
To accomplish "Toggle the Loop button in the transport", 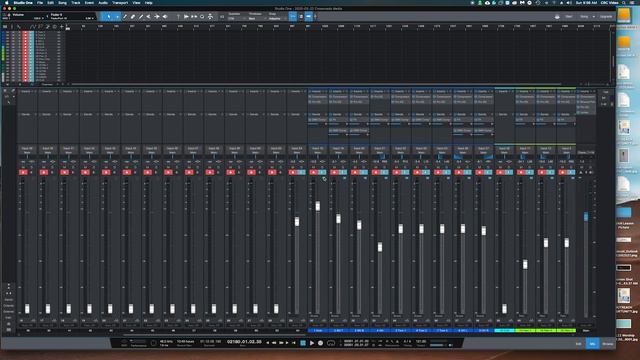I will click(x=331, y=343).
